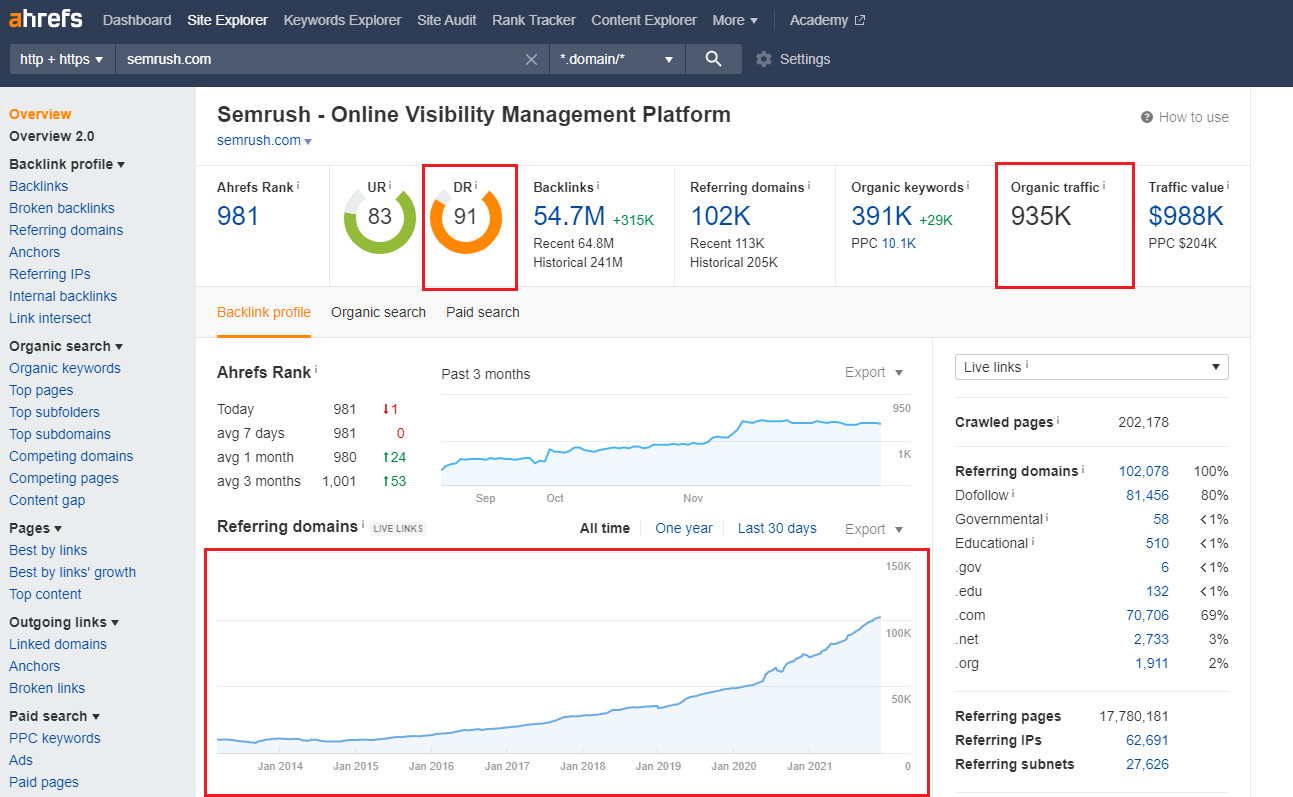1293x797 pixels.
Task: Open the *.domain/* mode dropdown
Action: click(617, 59)
